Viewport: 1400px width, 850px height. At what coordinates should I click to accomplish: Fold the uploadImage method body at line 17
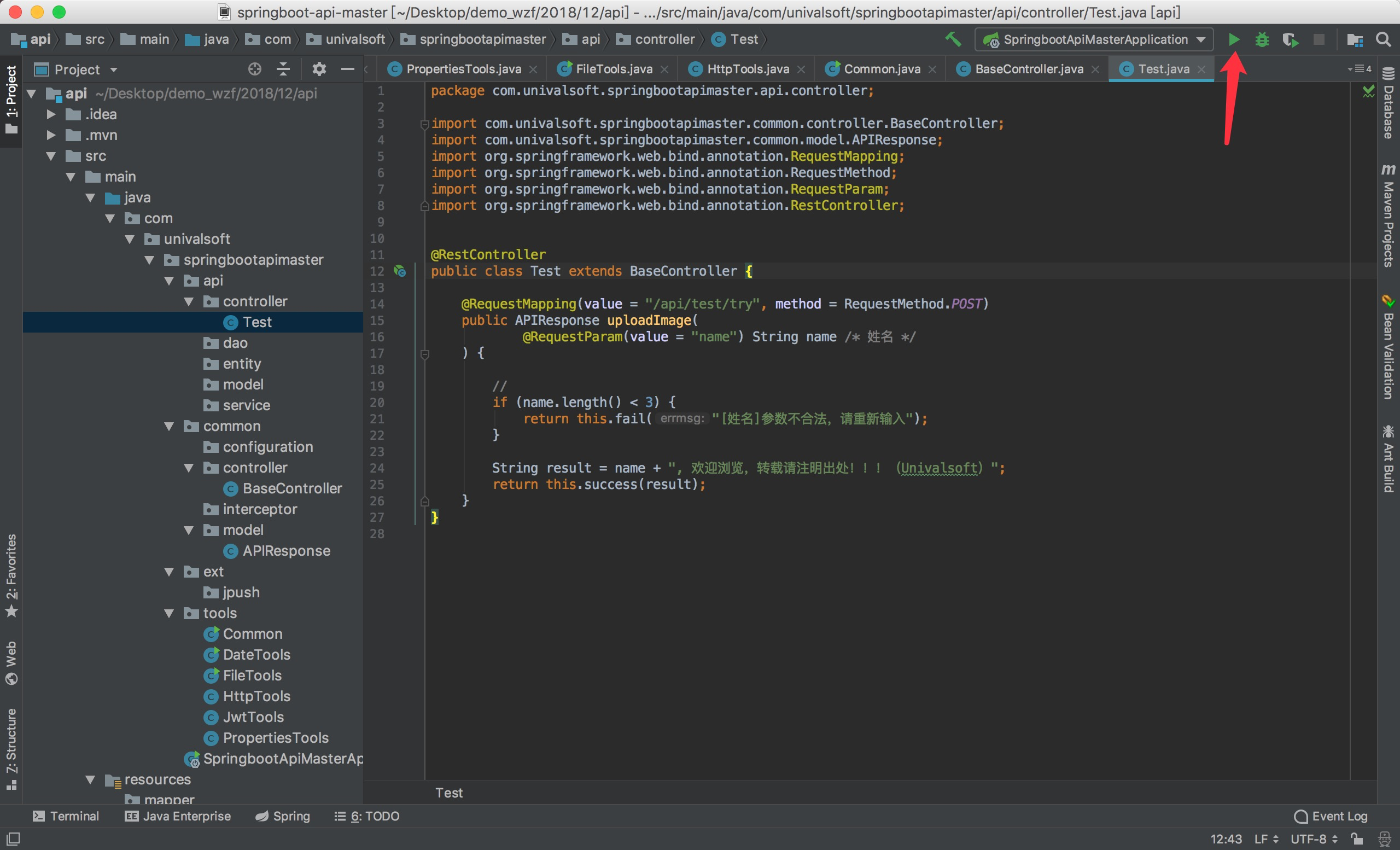point(424,354)
